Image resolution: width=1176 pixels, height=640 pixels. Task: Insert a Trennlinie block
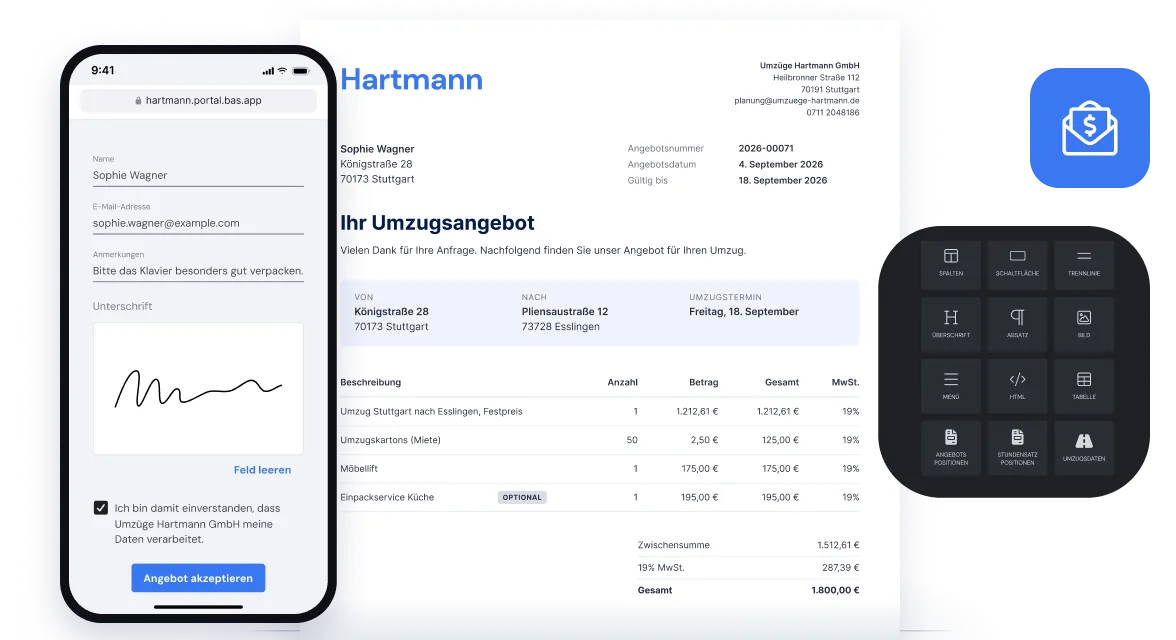1084,264
